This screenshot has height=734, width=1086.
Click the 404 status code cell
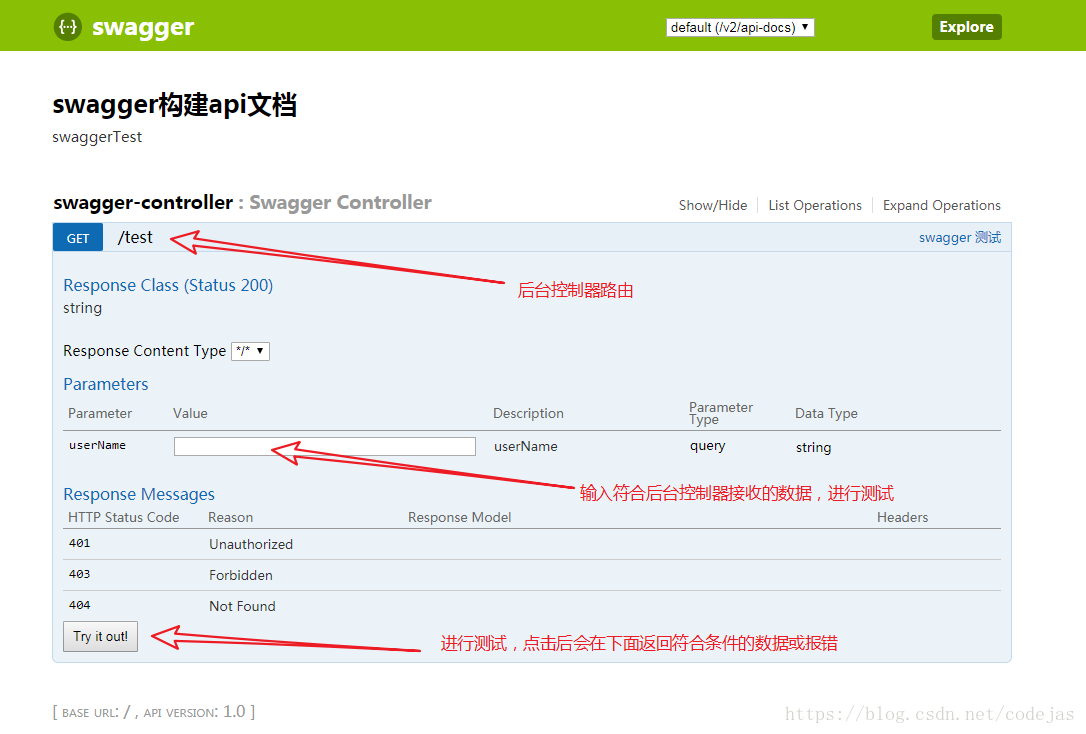tap(80, 605)
